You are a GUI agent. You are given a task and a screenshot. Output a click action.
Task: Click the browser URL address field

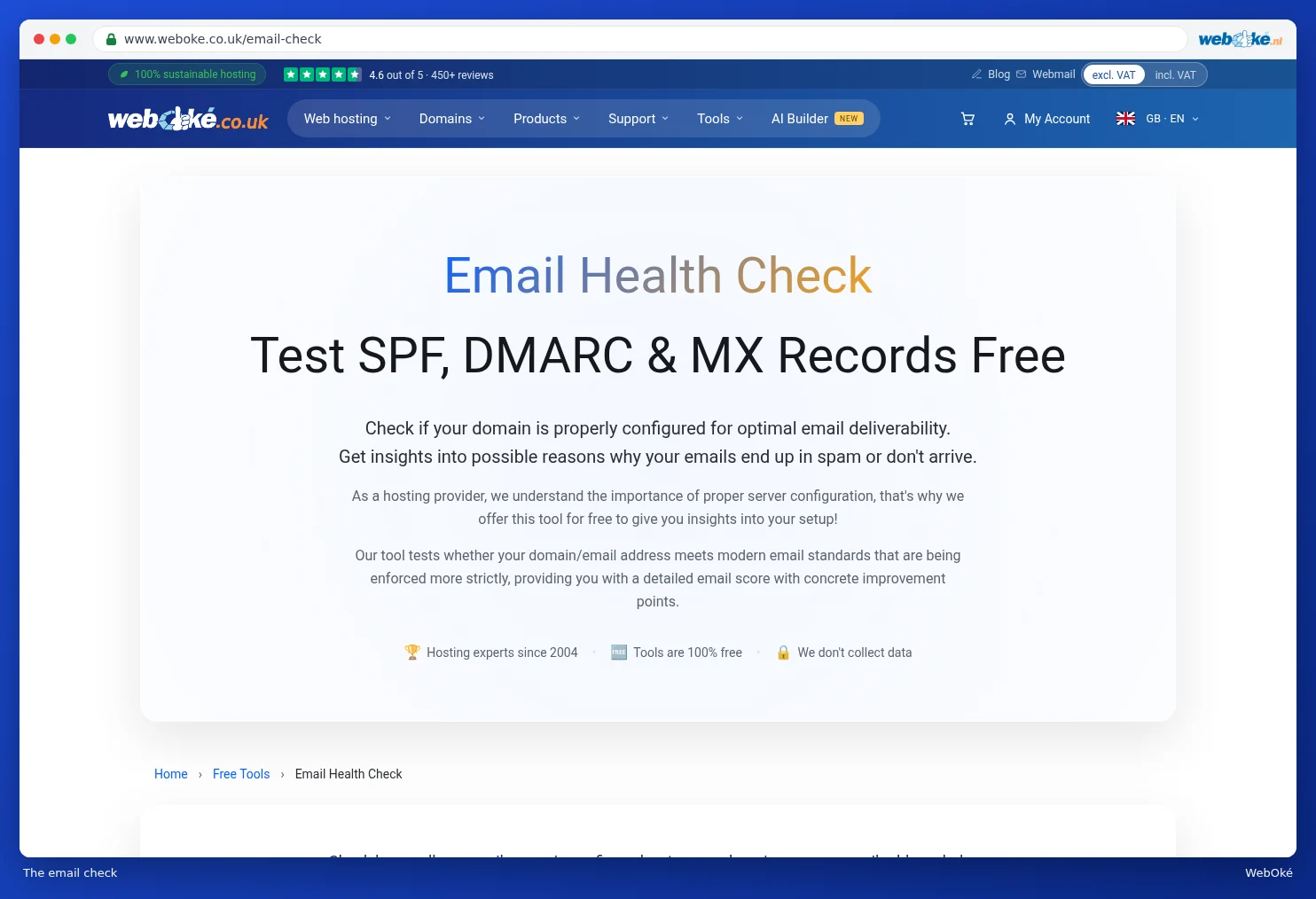click(640, 39)
